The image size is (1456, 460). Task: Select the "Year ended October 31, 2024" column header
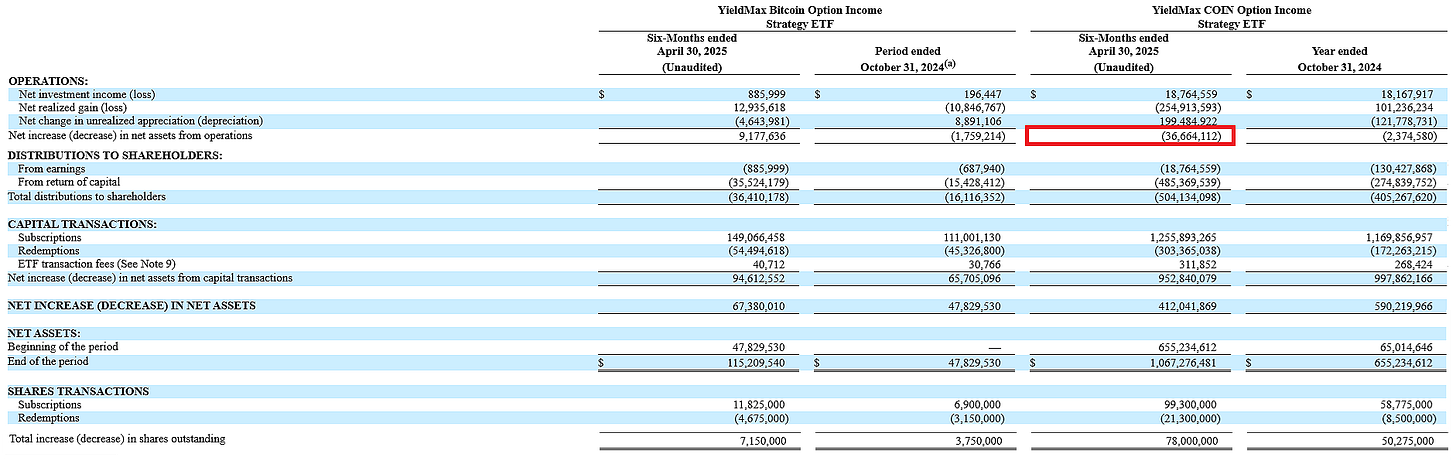pyautogui.click(x=1338, y=59)
